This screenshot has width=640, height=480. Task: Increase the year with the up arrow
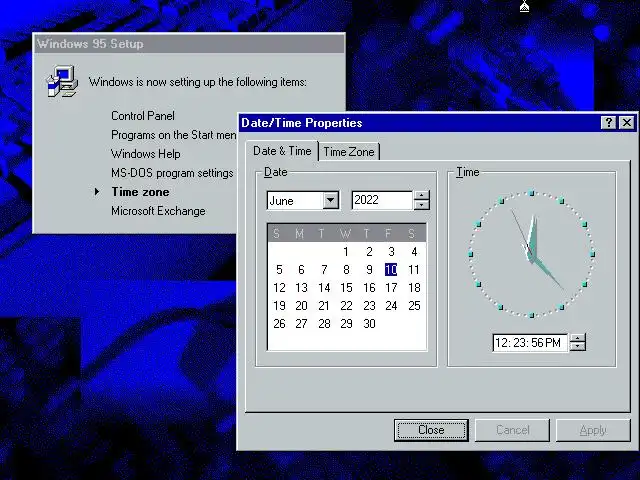[x=422, y=195]
